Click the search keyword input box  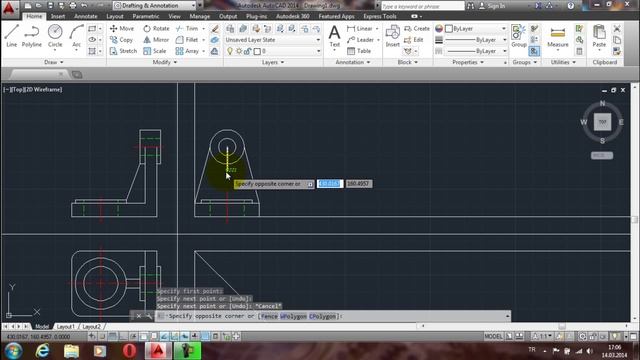click(x=422, y=6)
